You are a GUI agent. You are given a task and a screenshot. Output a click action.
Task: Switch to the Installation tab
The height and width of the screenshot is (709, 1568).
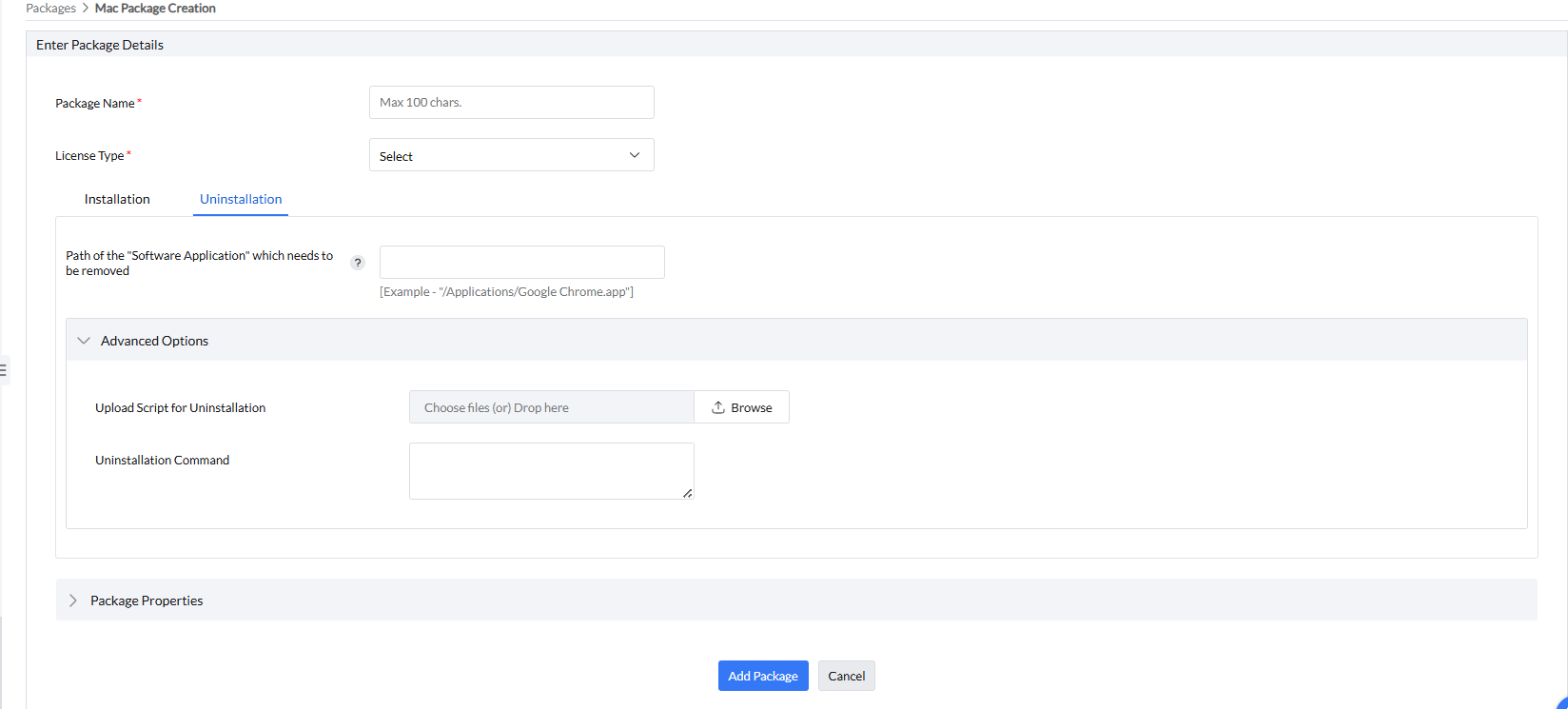pos(117,199)
